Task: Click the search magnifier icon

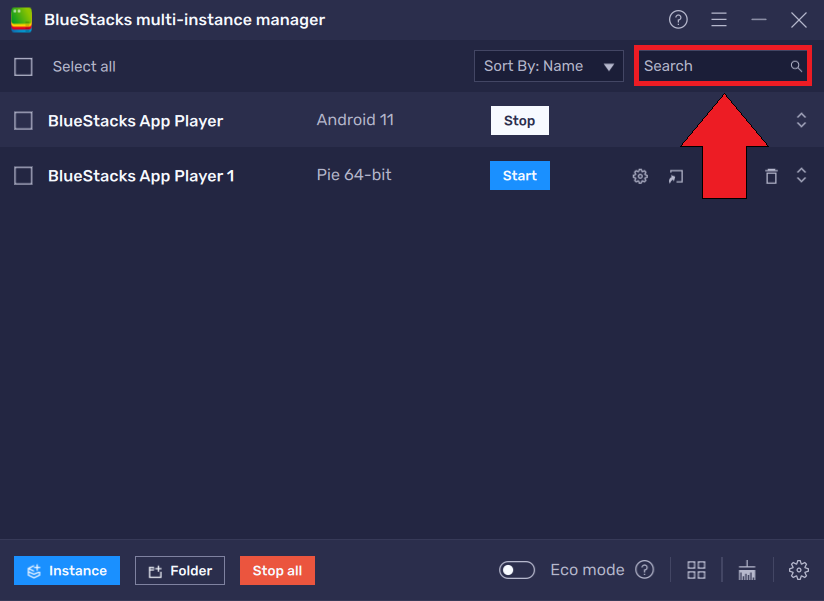Action: tap(796, 66)
